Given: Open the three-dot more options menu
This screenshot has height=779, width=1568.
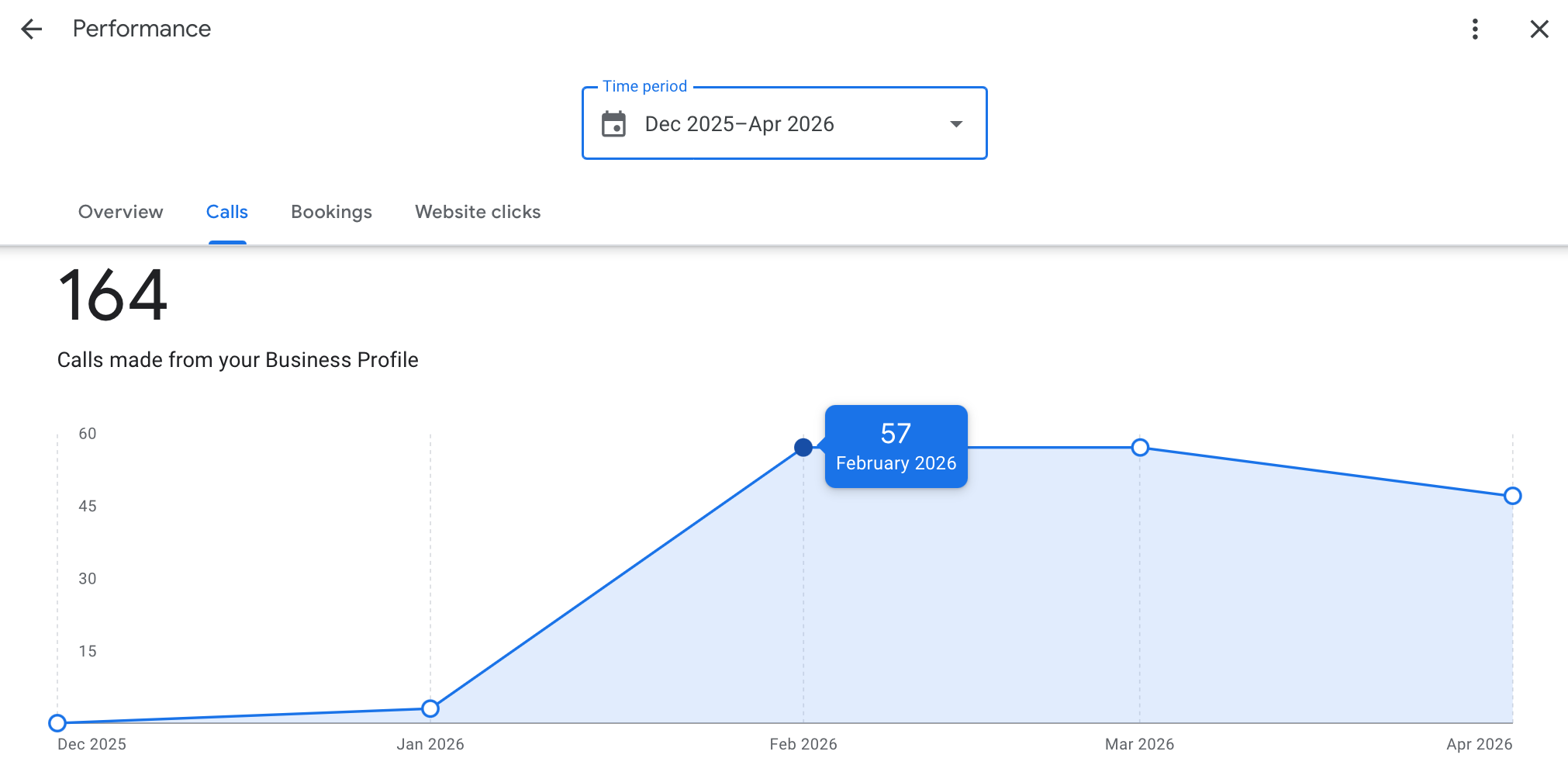Looking at the screenshot, I should tap(1475, 29).
